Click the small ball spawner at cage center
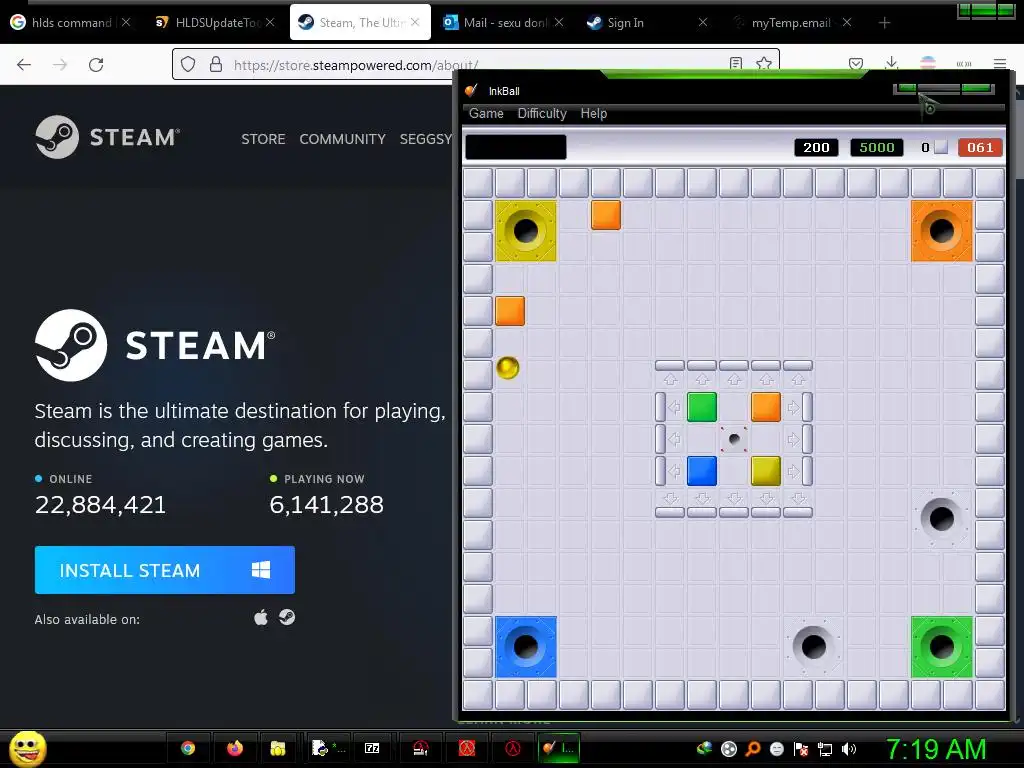This screenshot has height=768, width=1024. (734, 439)
